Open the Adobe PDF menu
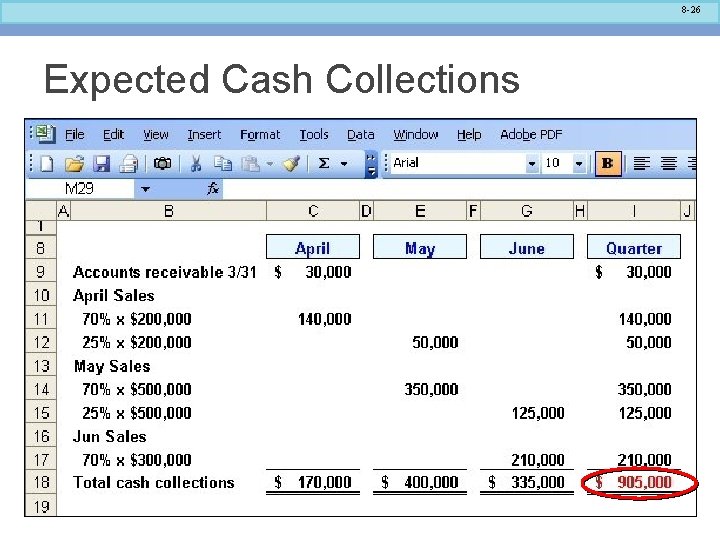This screenshot has height=540, width=720. 531,135
